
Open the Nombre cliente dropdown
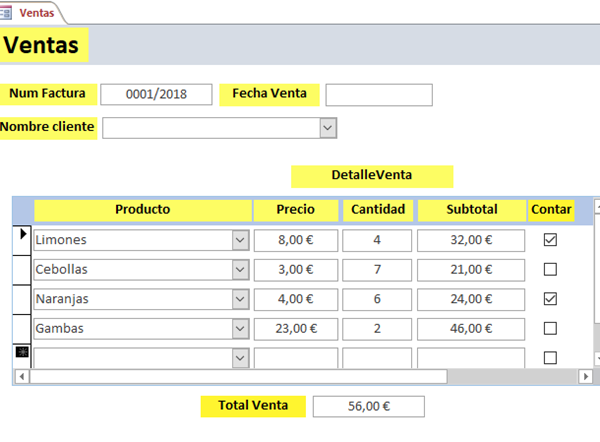tap(327, 127)
